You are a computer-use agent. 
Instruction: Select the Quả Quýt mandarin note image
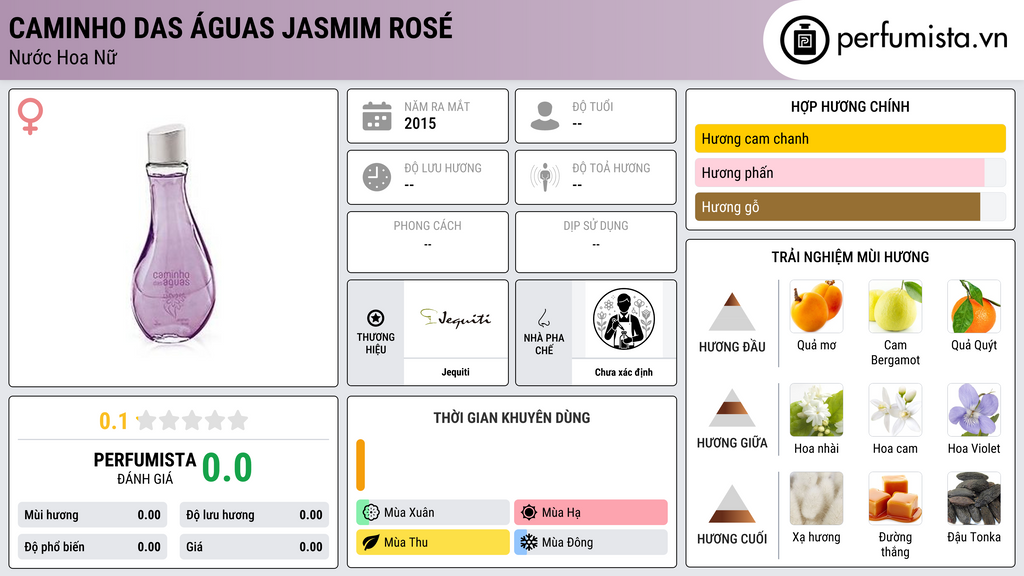tap(974, 306)
